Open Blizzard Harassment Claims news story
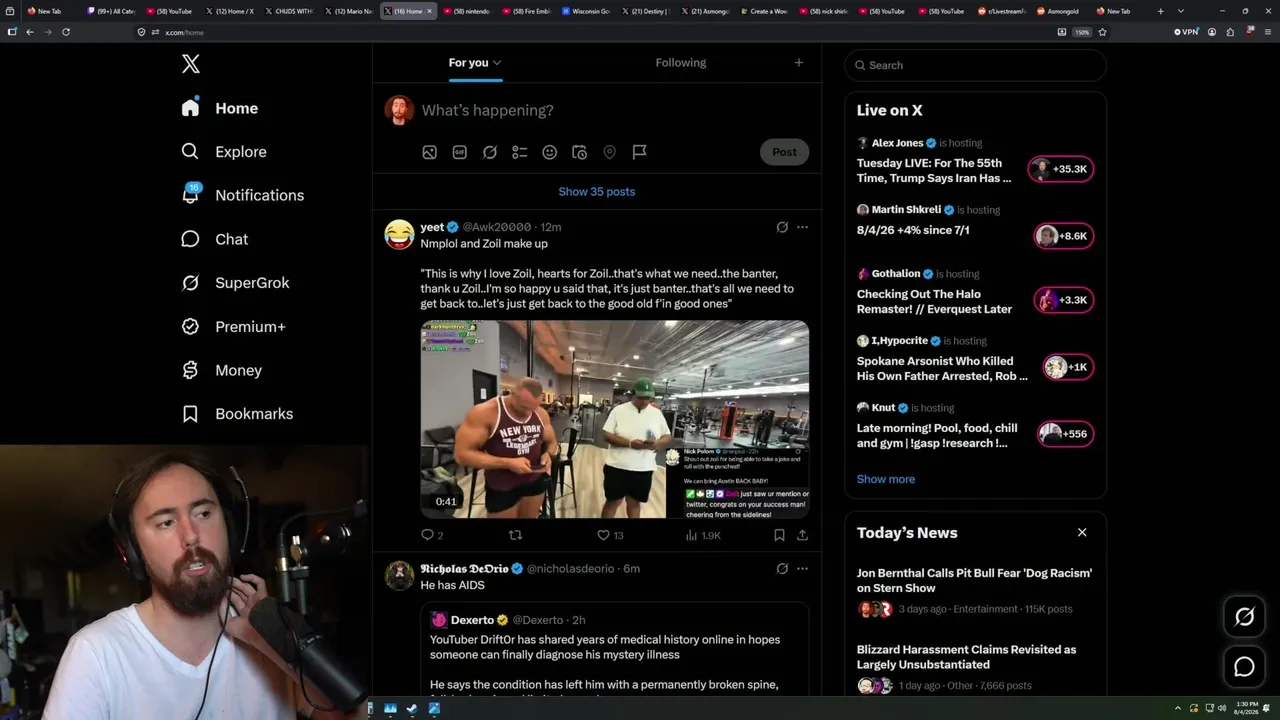The width and height of the screenshot is (1280, 720). click(x=975, y=668)
